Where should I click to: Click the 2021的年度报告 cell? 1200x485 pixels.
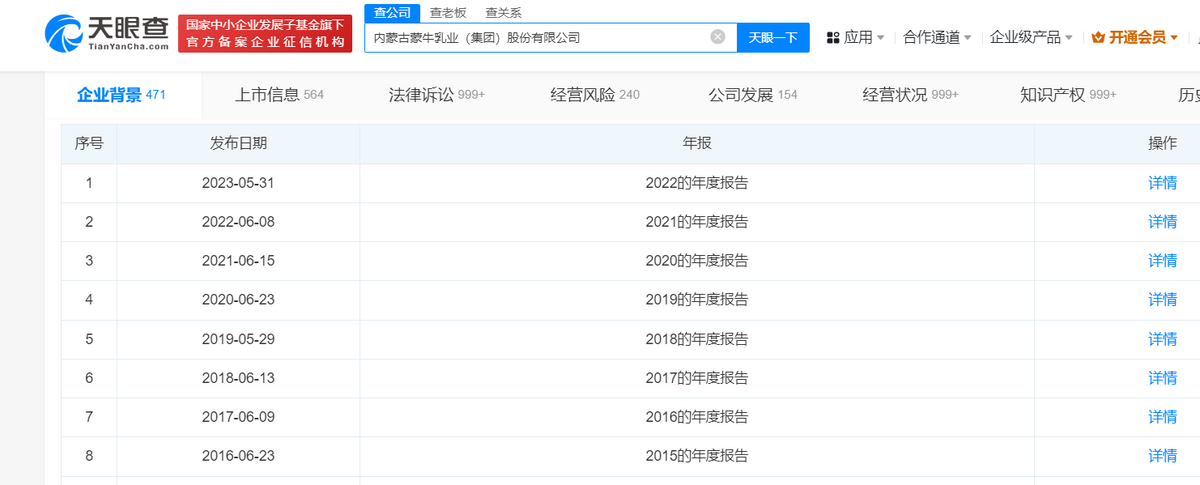click(697, 222)
